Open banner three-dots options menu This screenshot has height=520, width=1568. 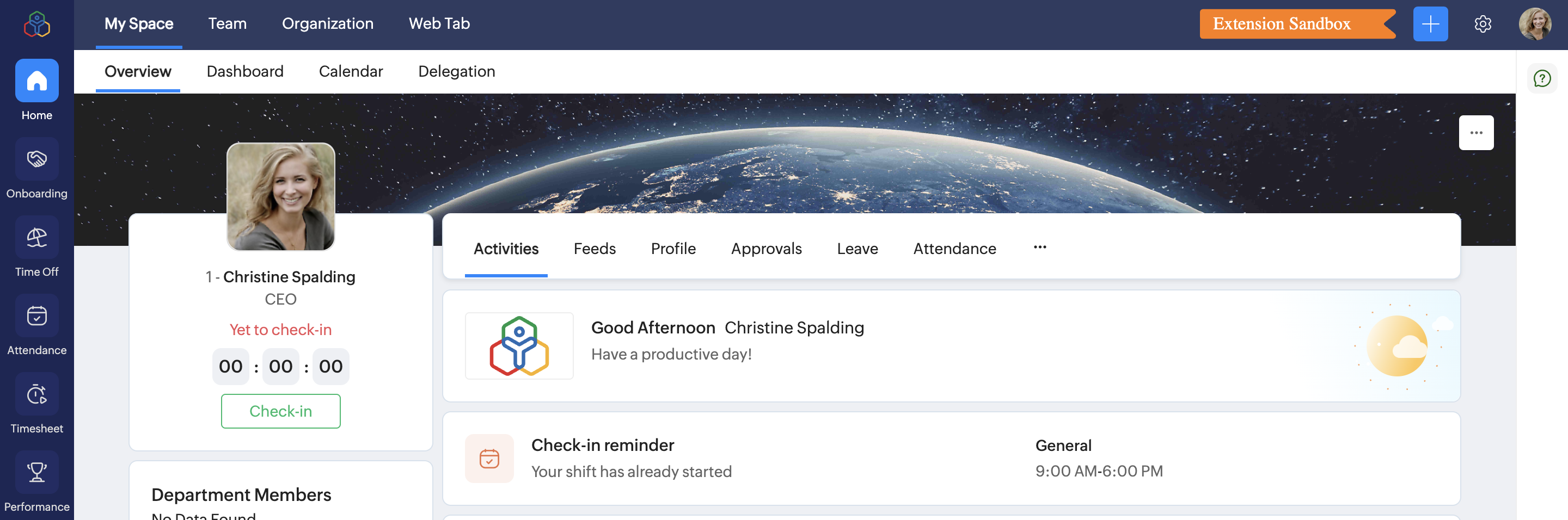1475,133
